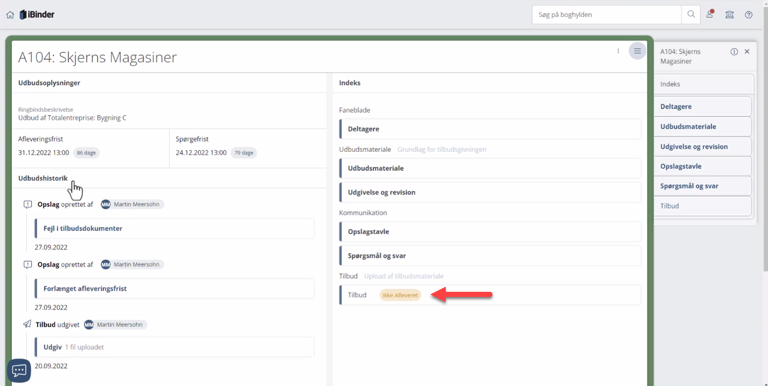
Task: Select Udbudsmateriale in side panel
Action: coord(703,126)
